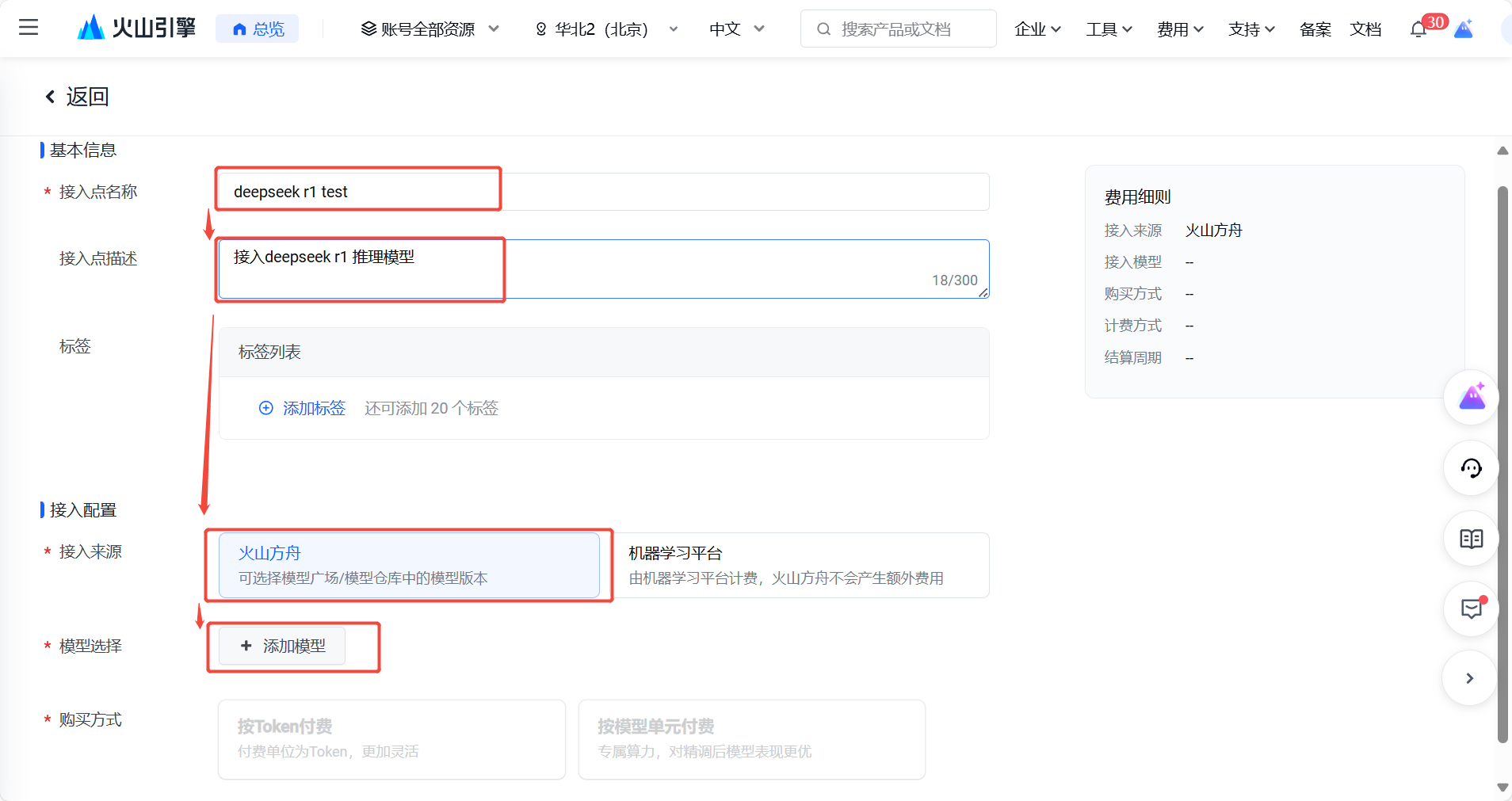Edit the 接入点名称 field containing deepseek r1 test
The image size is (1512, 801).
tap(604, 192)
